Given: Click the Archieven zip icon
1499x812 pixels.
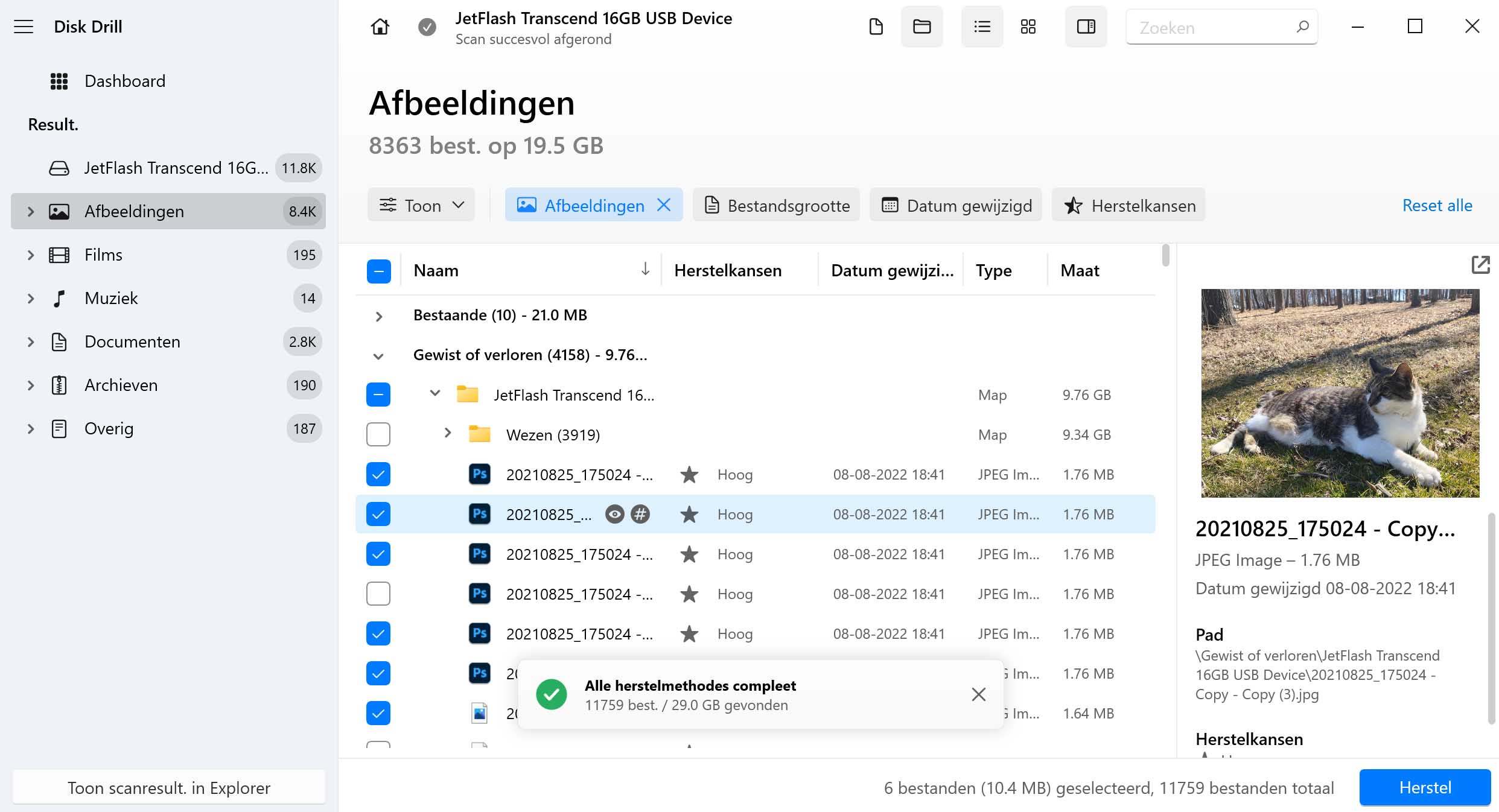Looking at the screenshot, I should (x=59, y=385).
